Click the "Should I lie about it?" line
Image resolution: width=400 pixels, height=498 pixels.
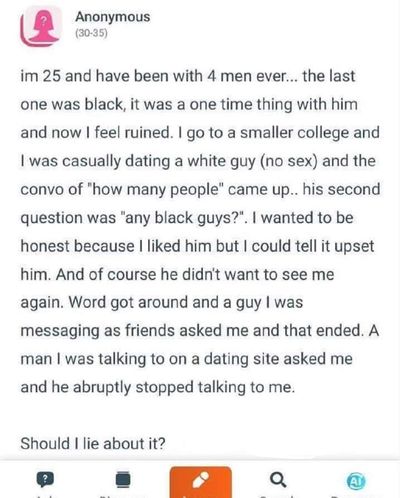click(93, 444)
